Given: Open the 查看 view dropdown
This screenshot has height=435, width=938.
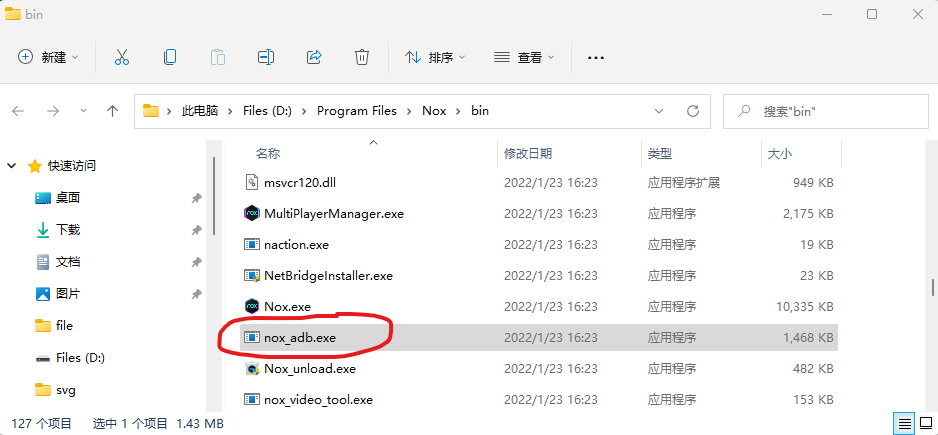Looking at the screenshot, I should coord(524,57).
